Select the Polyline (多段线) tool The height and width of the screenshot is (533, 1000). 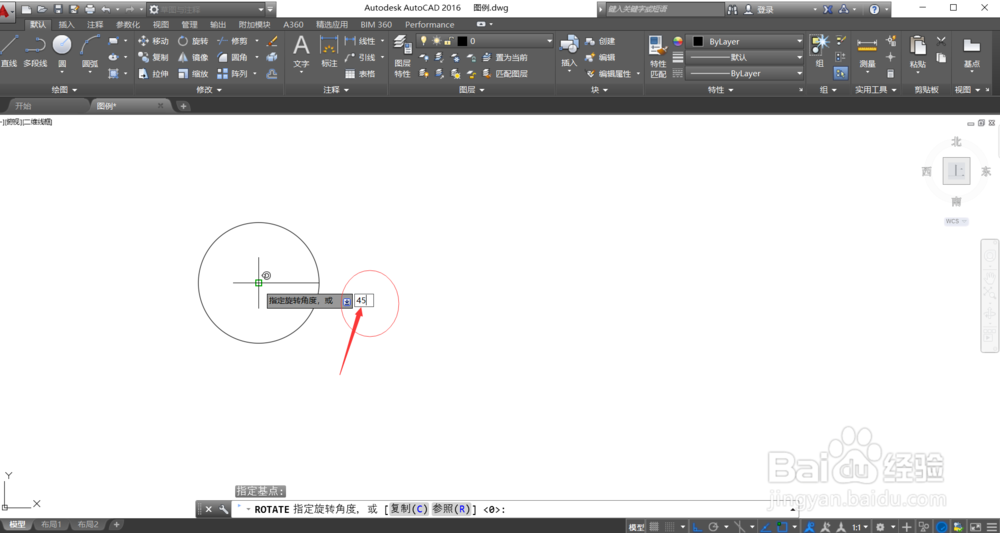(35, 51)
